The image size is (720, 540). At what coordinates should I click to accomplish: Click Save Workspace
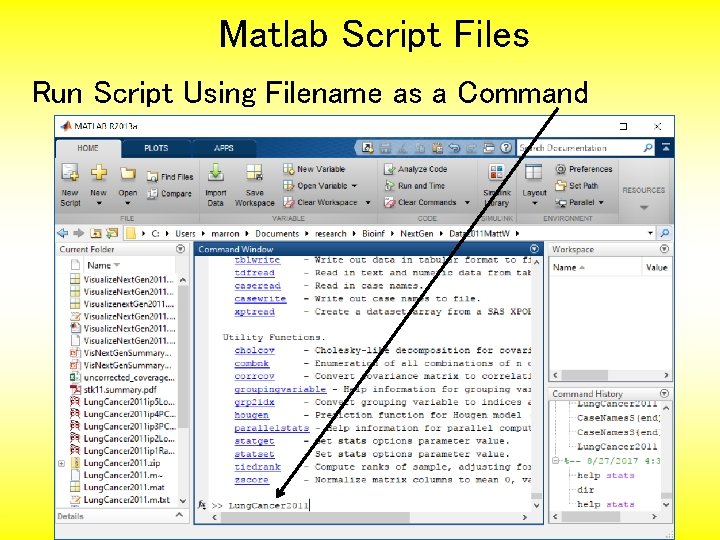click(254, 185)
